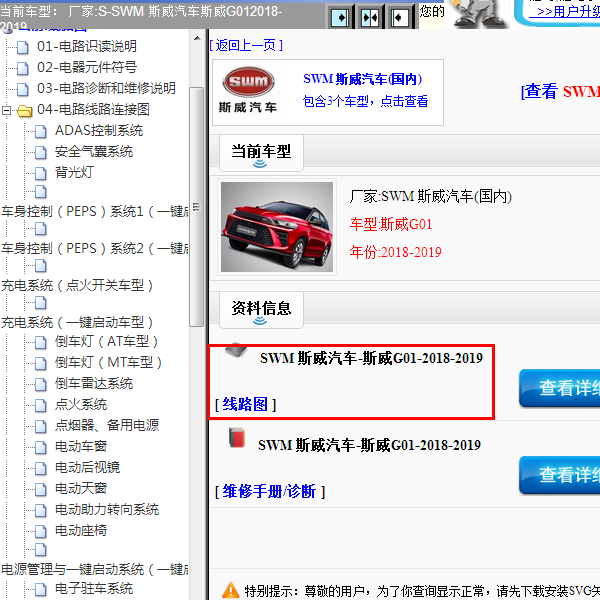Click page icon beside 倒车雷达系统
This screenshot has width=600, height=600.
click(41, 384)
